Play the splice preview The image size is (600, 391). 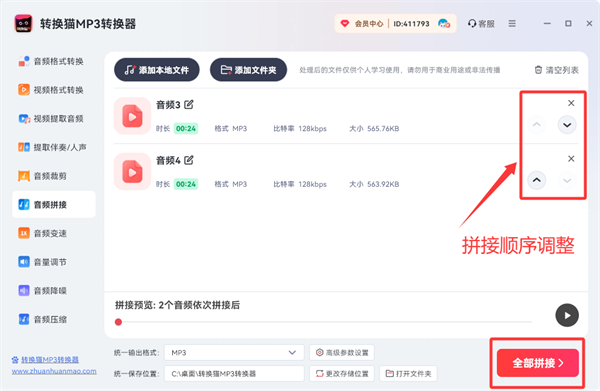[567, 315]
